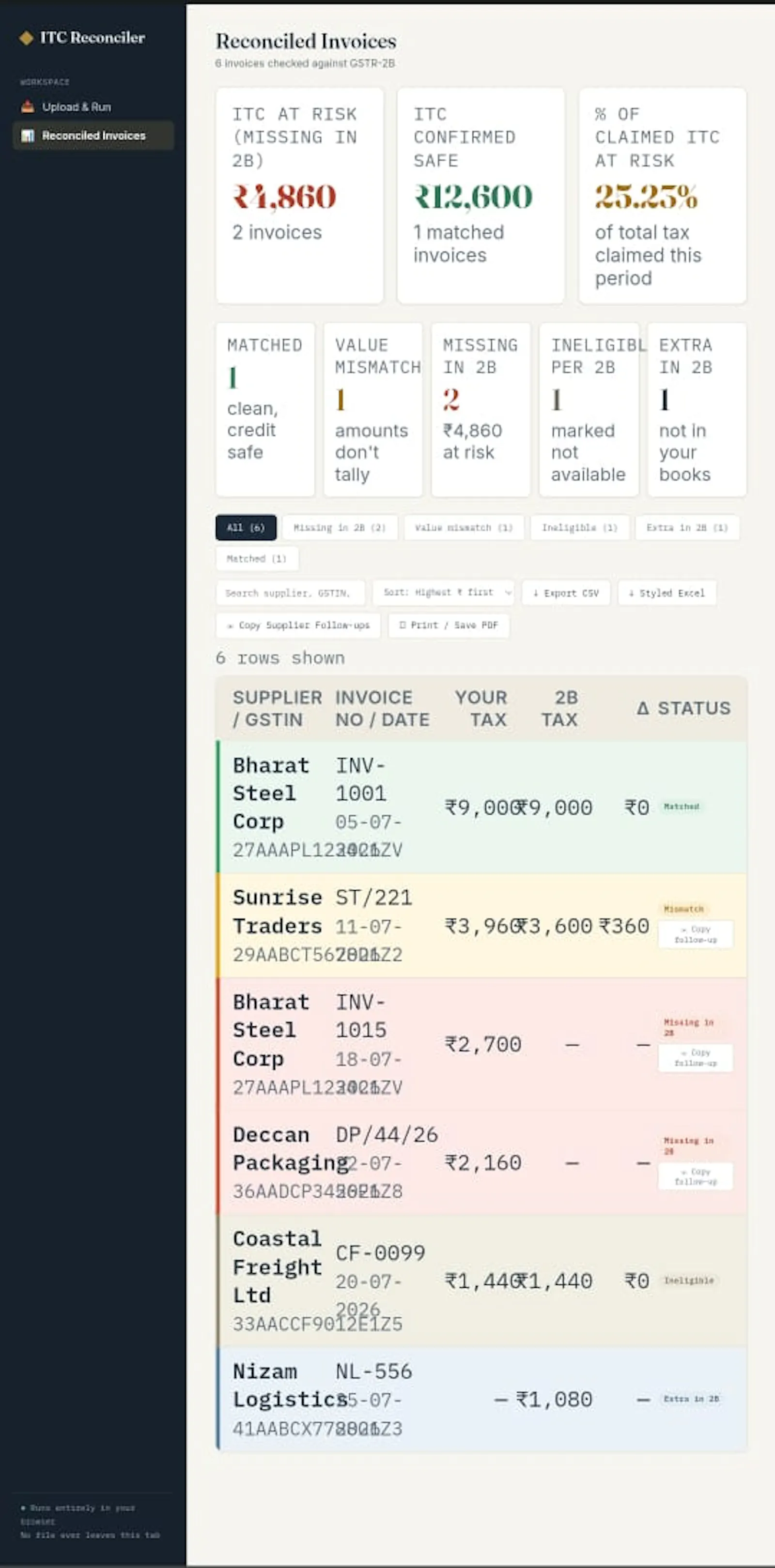Click the Ineligible Per 2B count card
The image size is (775, 1568).
point(589,410)
